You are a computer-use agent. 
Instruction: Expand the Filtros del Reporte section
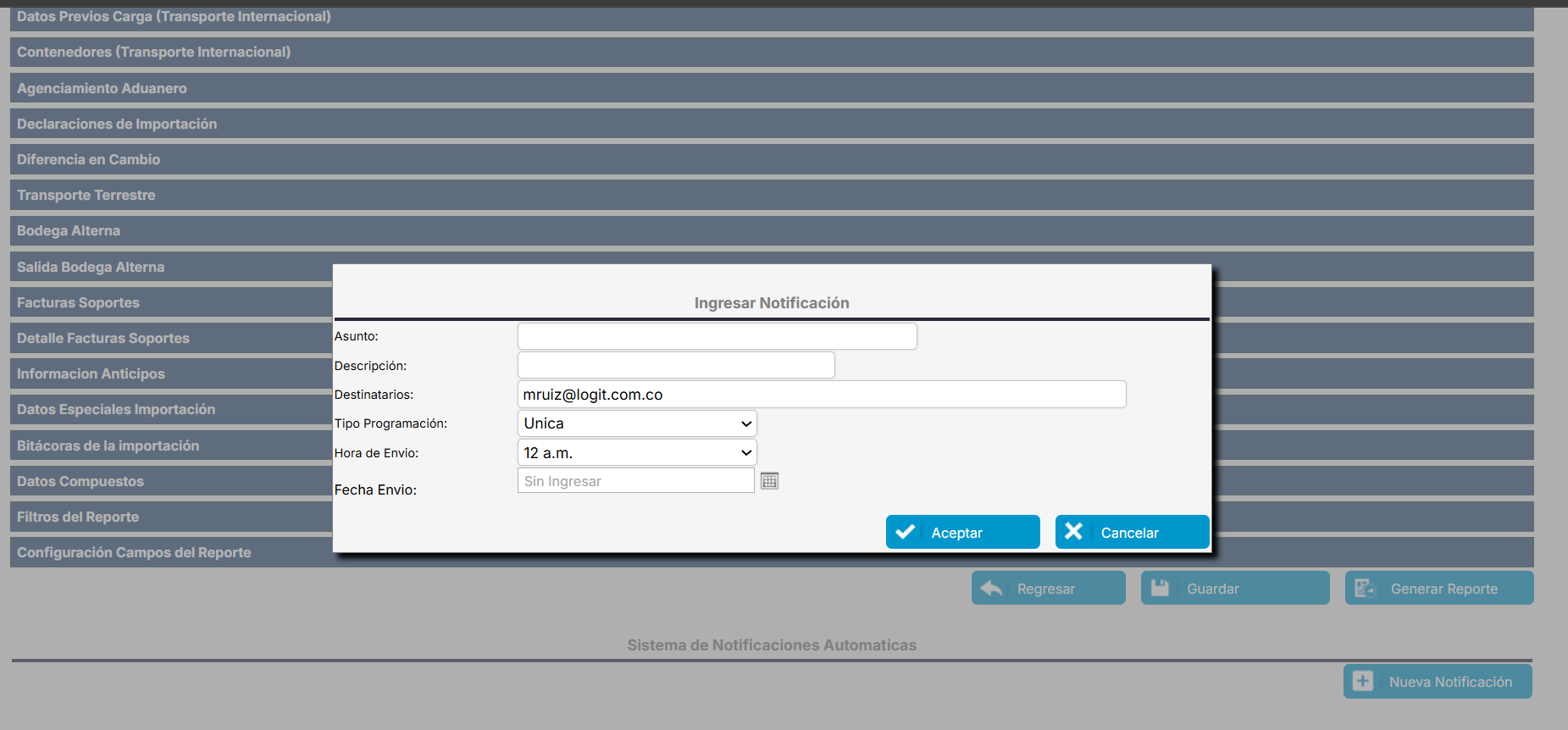[x=78, y=517]
